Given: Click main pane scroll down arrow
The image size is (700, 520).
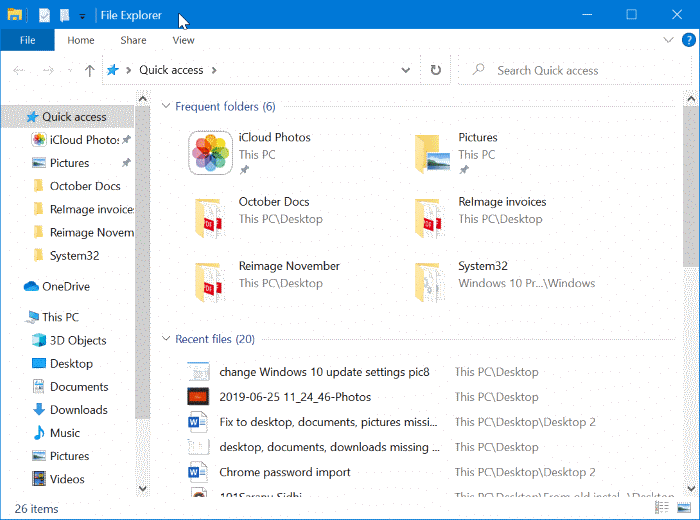Looking at the screenshot, I should click(691, 488).
